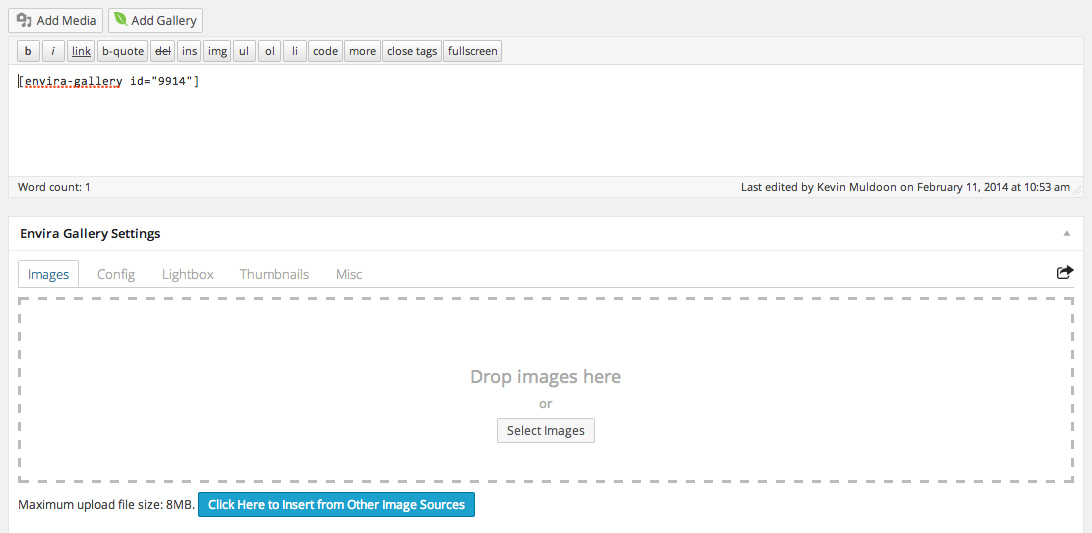
Task: Open the Misc tab
Action: (x=349, y=274)
